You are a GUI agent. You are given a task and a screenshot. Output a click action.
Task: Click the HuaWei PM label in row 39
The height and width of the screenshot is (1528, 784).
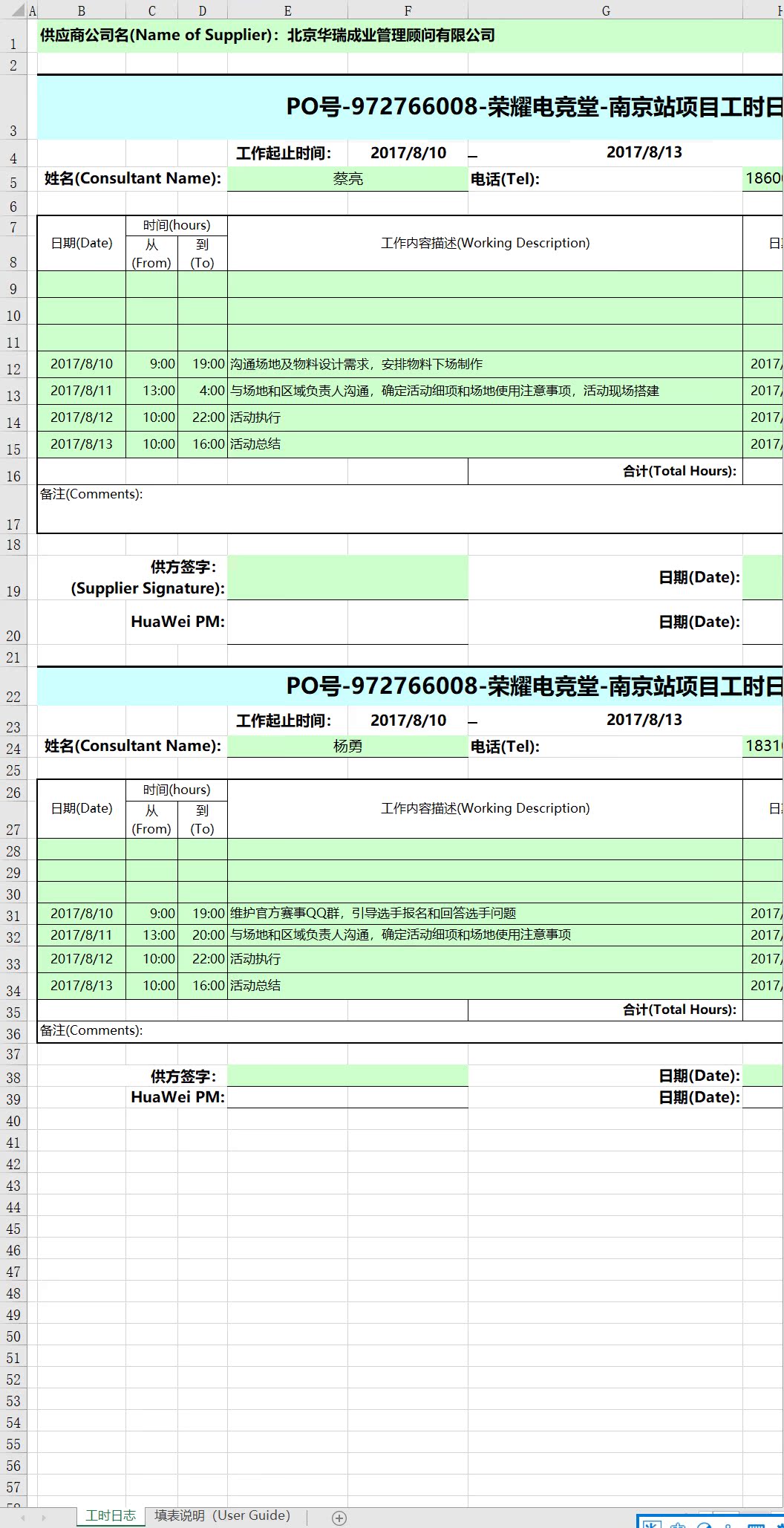pos(178,1097)
